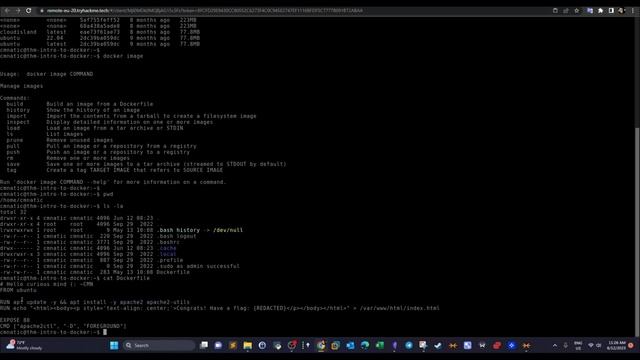Open the clock and date flyout

point(616,345)
